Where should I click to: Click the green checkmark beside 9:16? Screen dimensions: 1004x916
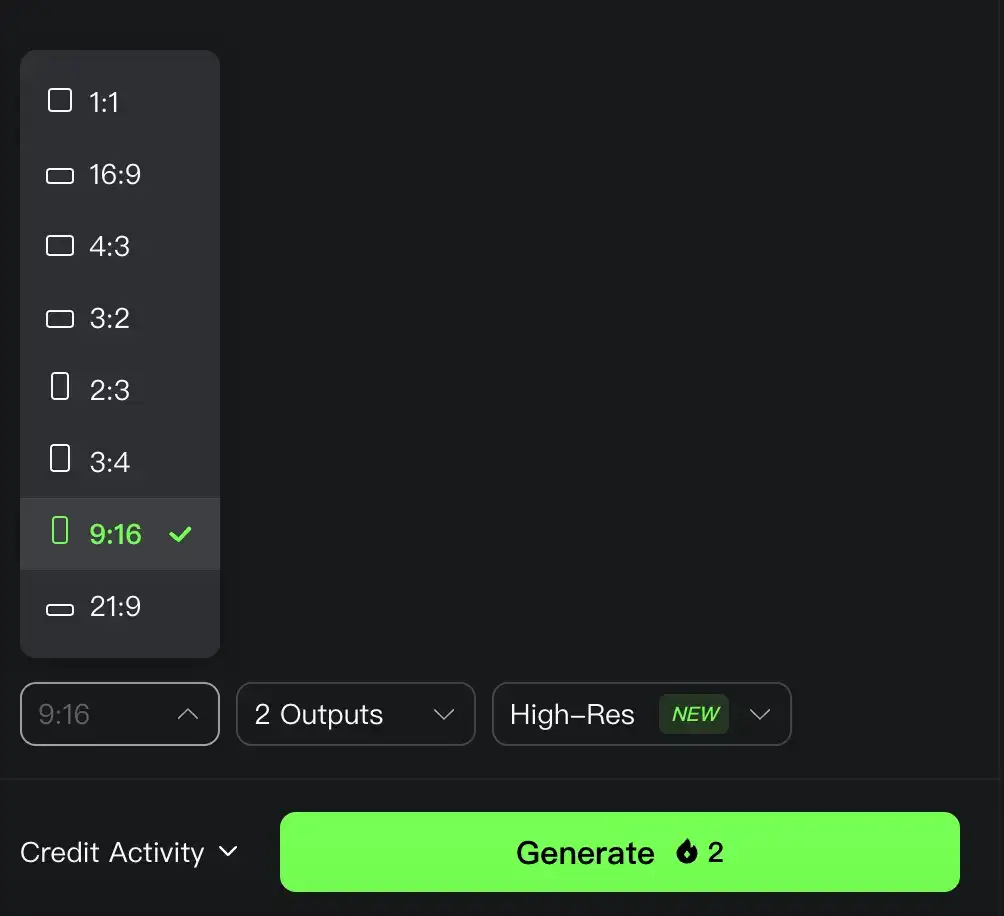180,534
